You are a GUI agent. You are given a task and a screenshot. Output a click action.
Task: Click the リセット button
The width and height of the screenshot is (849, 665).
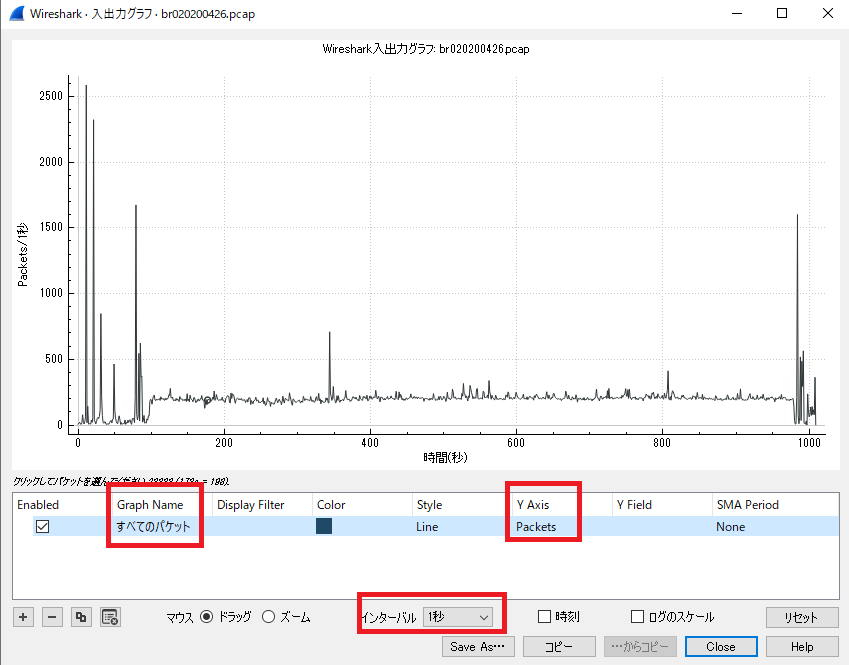(x=802, y=617)
